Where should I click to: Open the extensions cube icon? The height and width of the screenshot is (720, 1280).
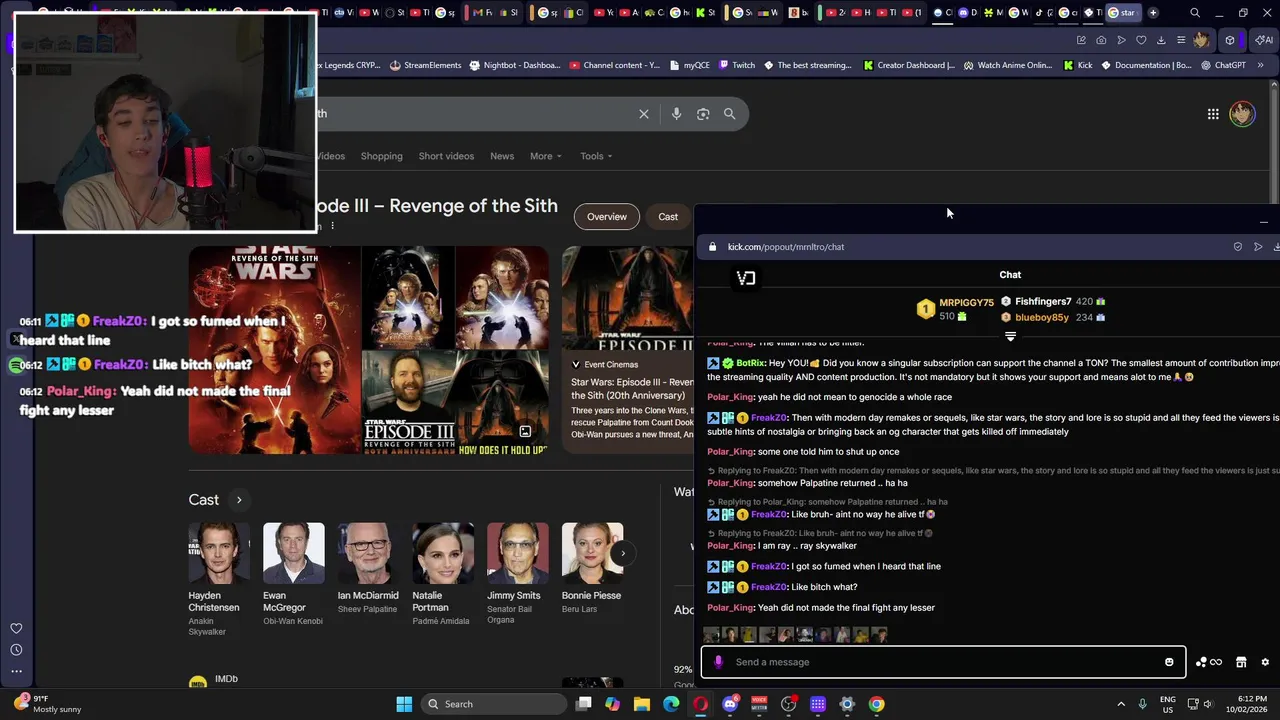tap(1230, 40)
